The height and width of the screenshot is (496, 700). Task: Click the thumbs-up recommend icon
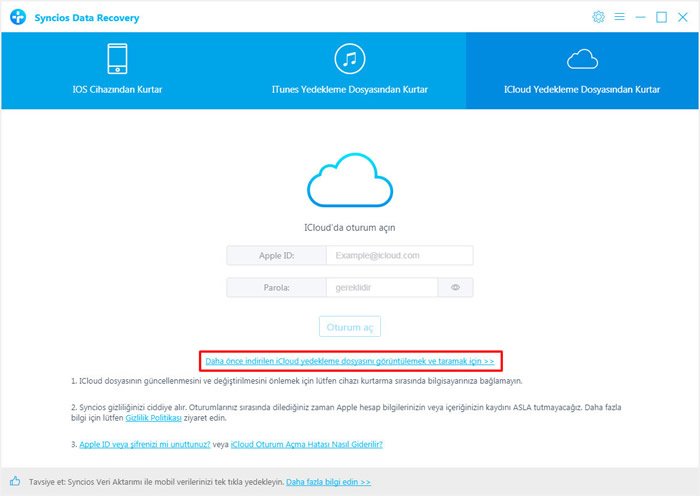pyautogui.click(x=15, y=481)
